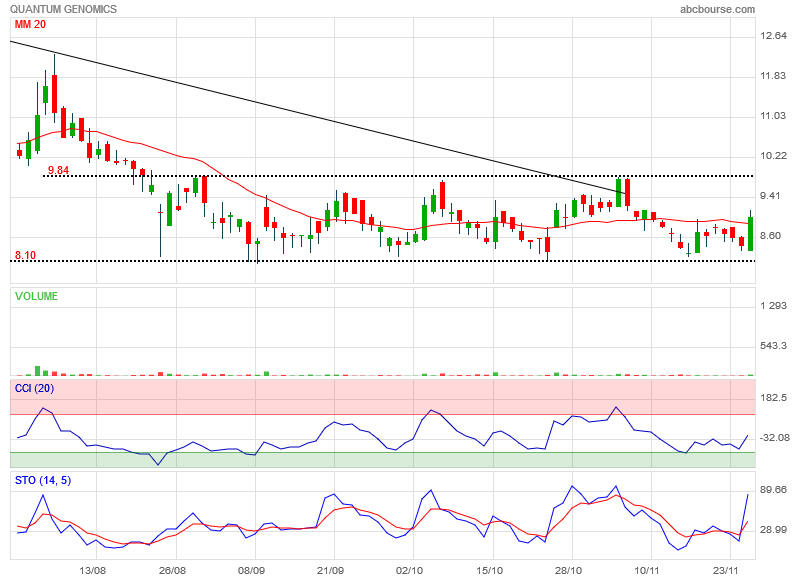Click the 10/11 date label
This screenshot has height=580, width=800.
point(647,570)
